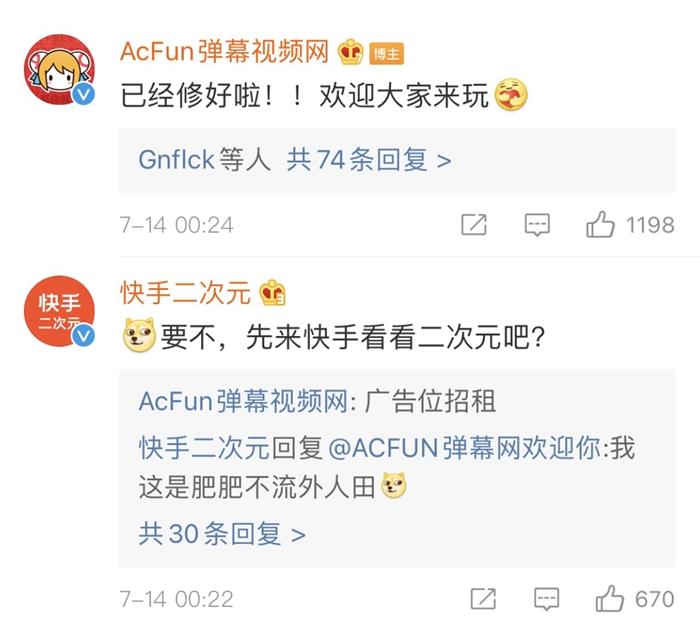700x626 pixels.
Task: Open reply box on AcFun's comment
Action: pos(537,225)
